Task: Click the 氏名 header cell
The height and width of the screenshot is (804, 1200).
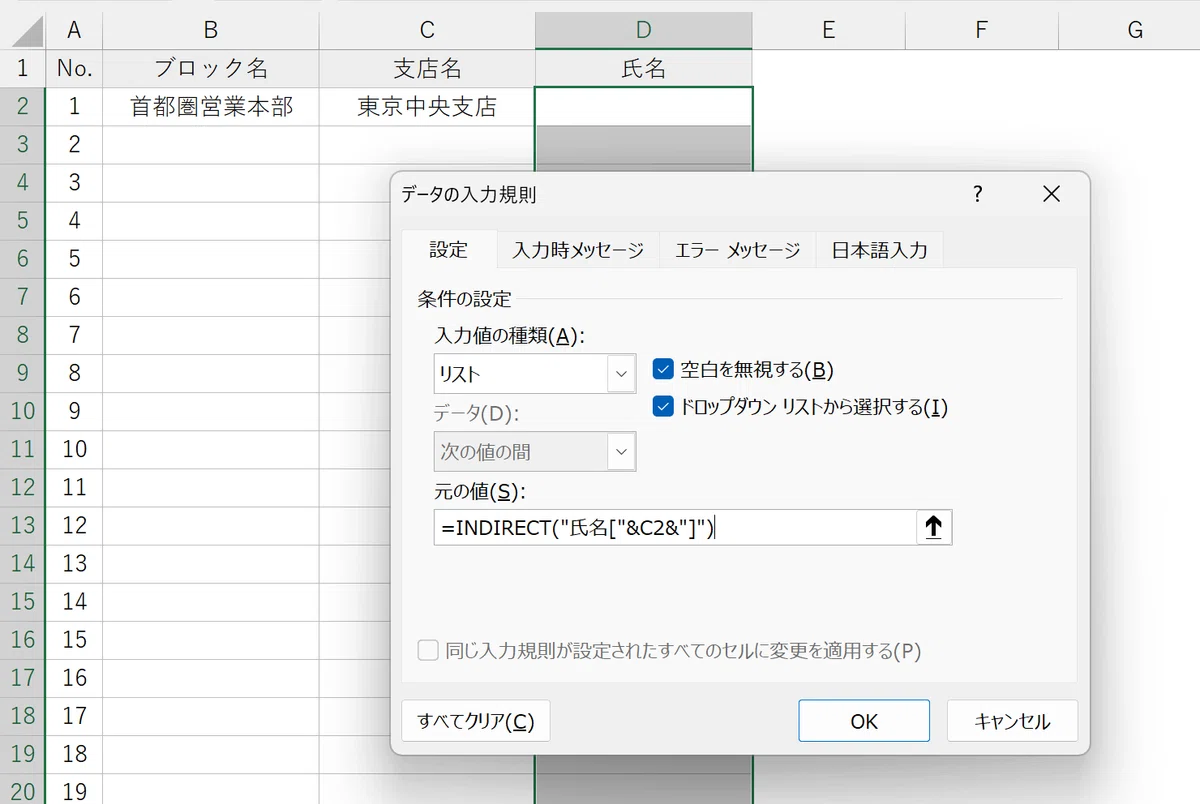Action: click(x=644, y=68)
